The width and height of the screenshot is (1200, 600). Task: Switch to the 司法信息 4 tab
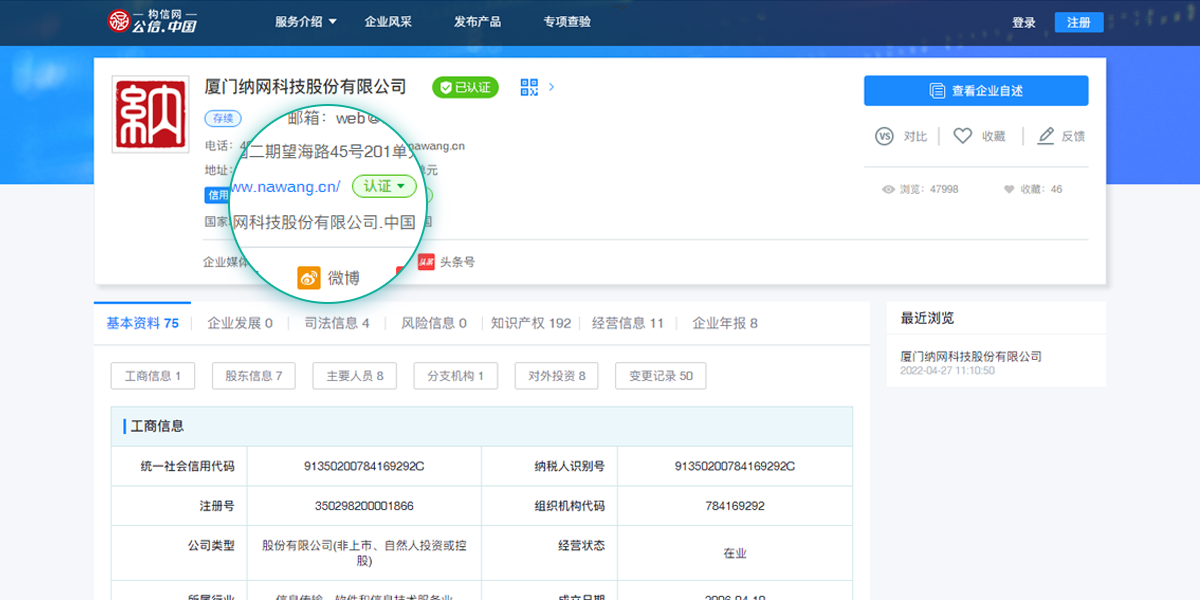point(337,323)
